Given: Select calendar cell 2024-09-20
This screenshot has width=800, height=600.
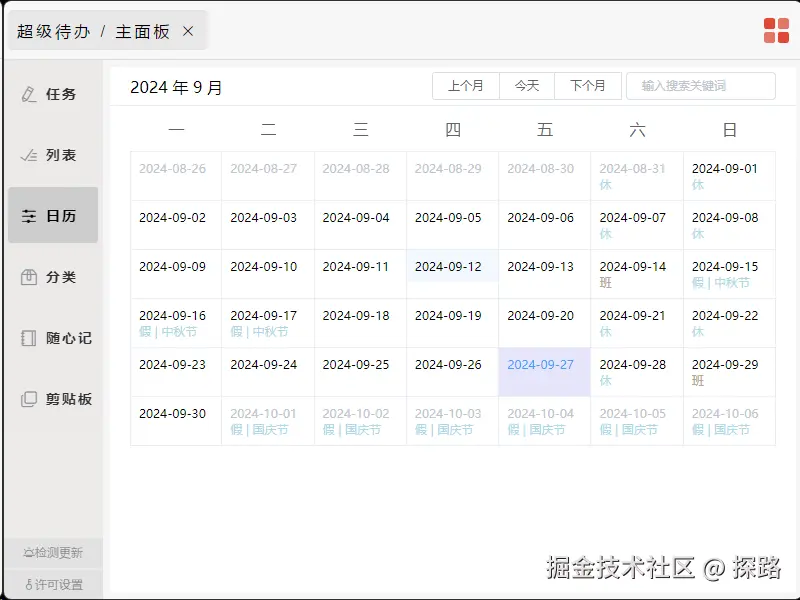Looking at the screenshot, I should 544,323.
